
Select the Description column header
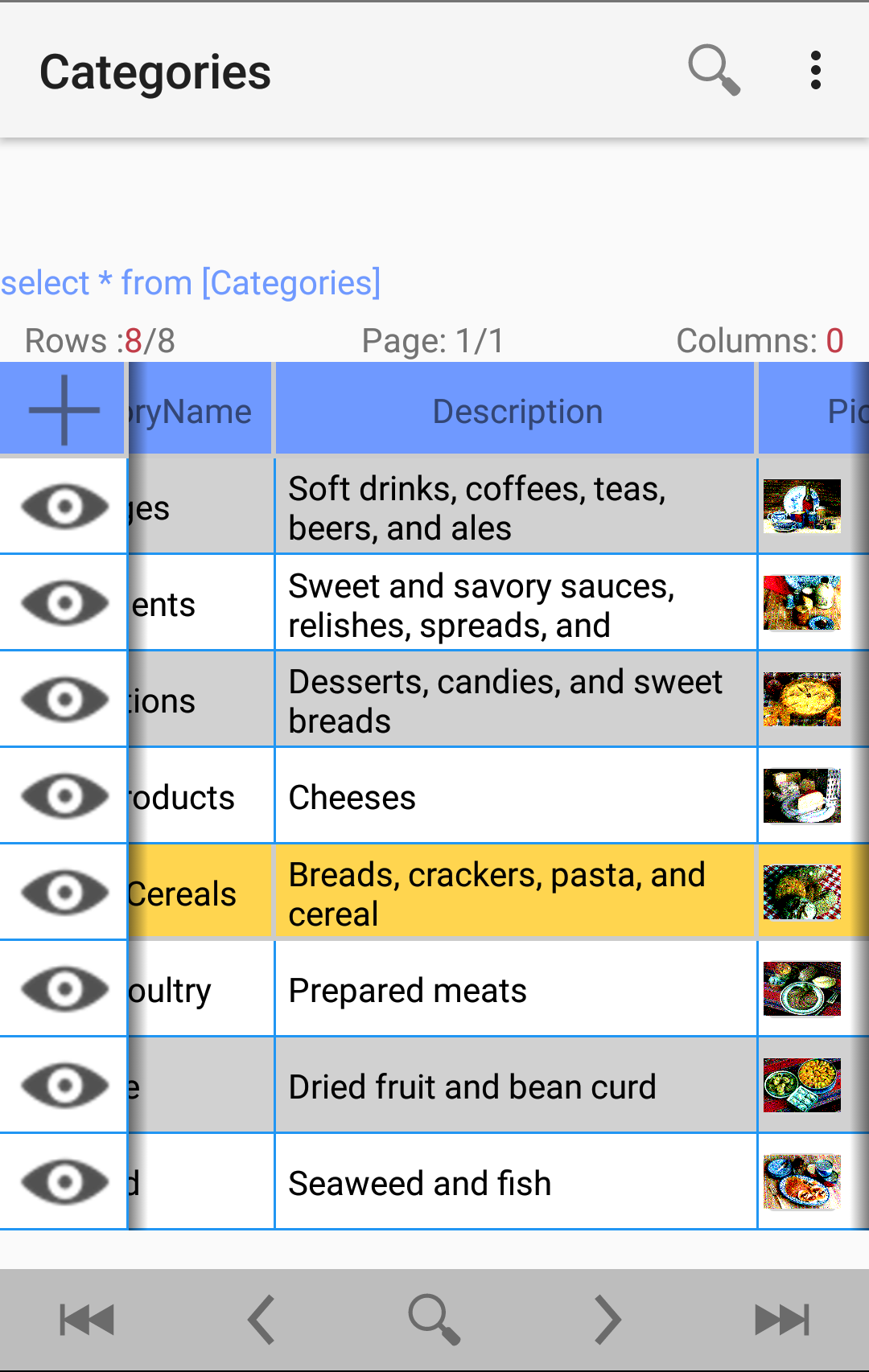(516, 410)
